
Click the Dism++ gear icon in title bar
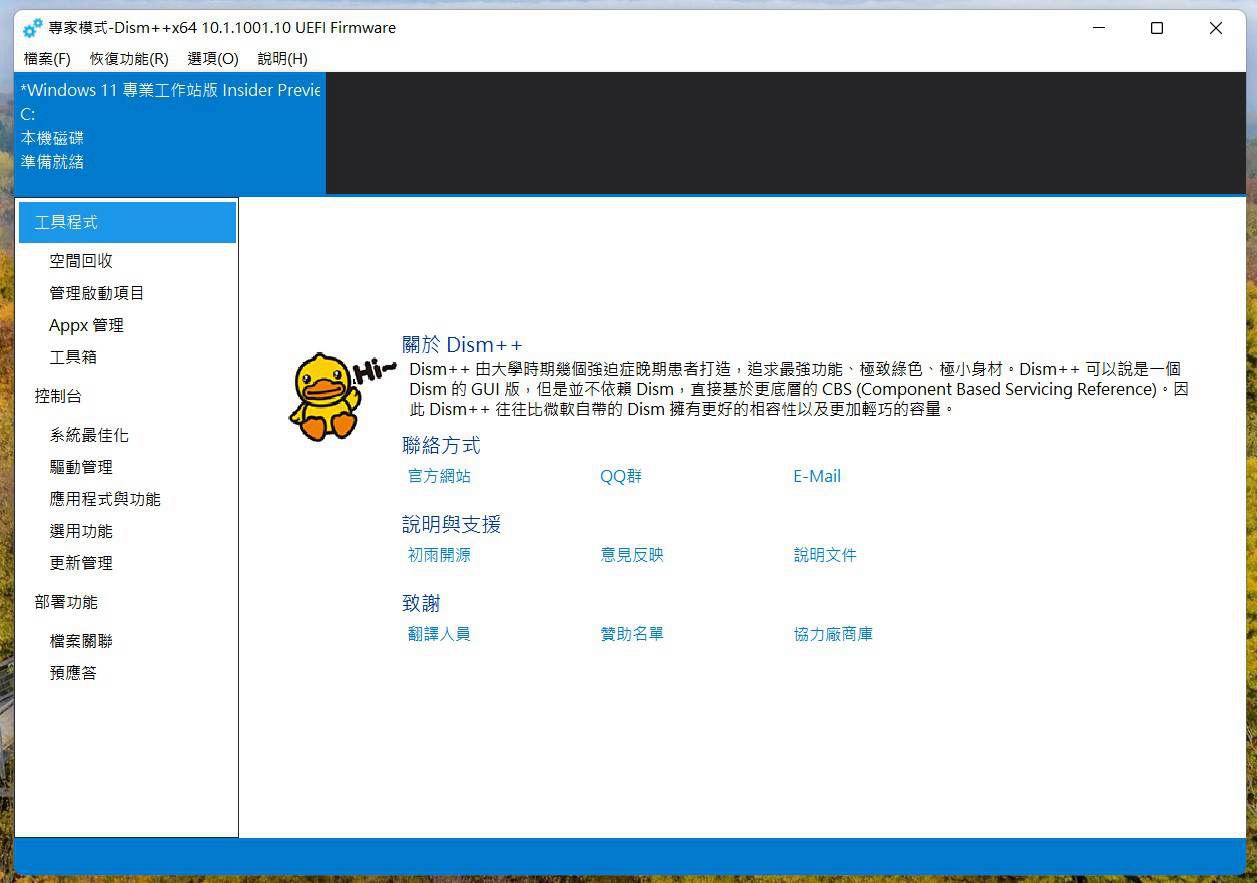click(33, 28)
